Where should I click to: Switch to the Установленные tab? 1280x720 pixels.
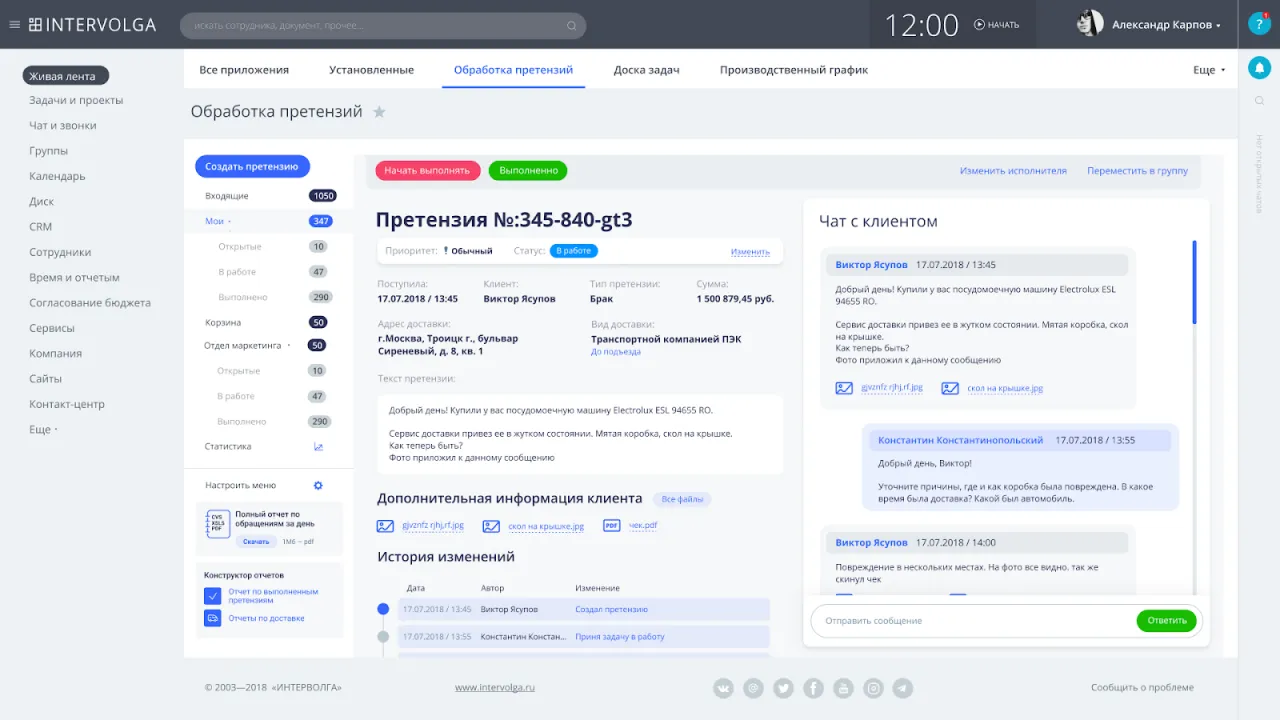(x=371, y=70)
